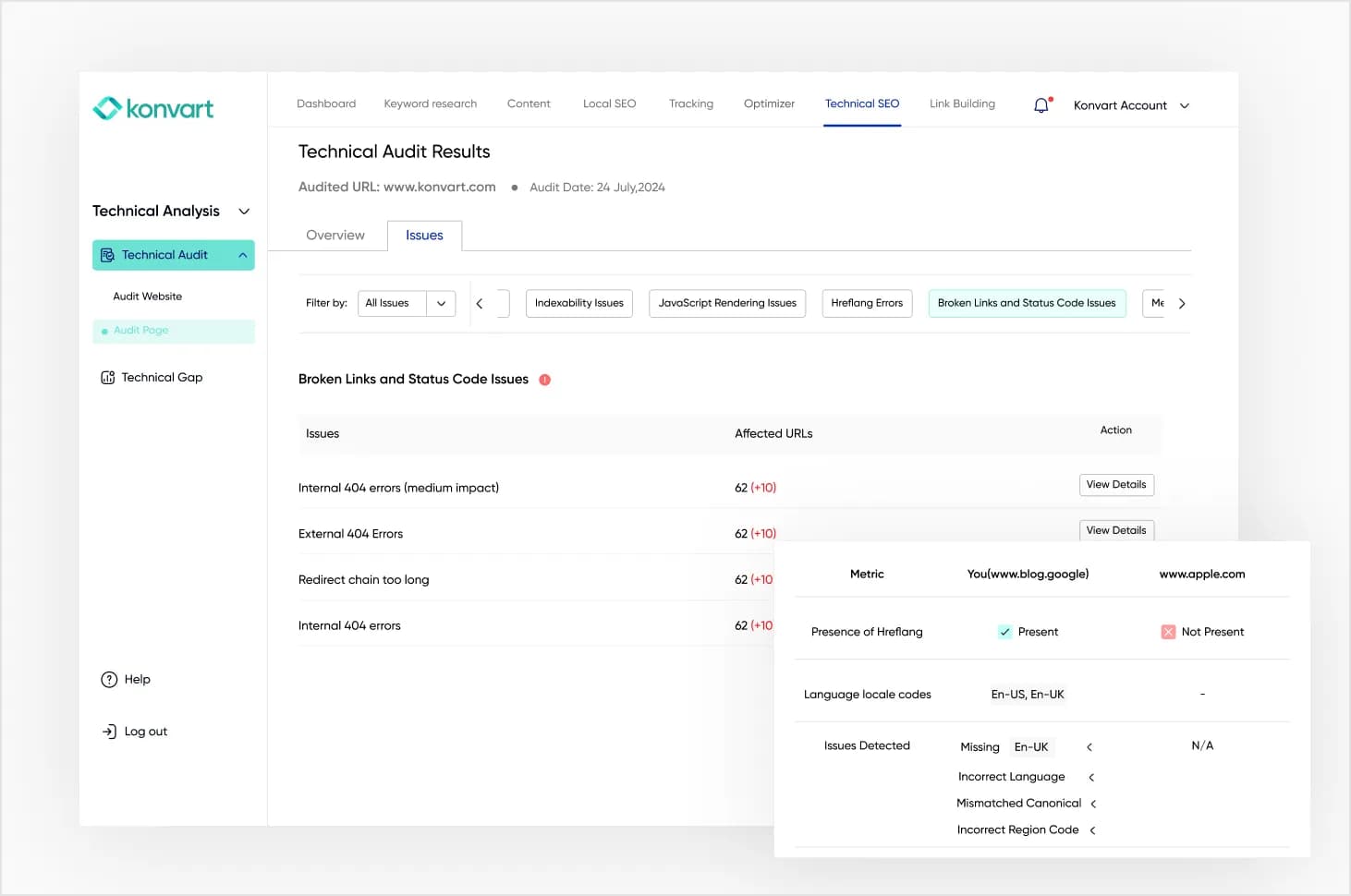Click the En-US, En-UK locale codes value
This screenshot has height=896, width=1351.
1028,695
